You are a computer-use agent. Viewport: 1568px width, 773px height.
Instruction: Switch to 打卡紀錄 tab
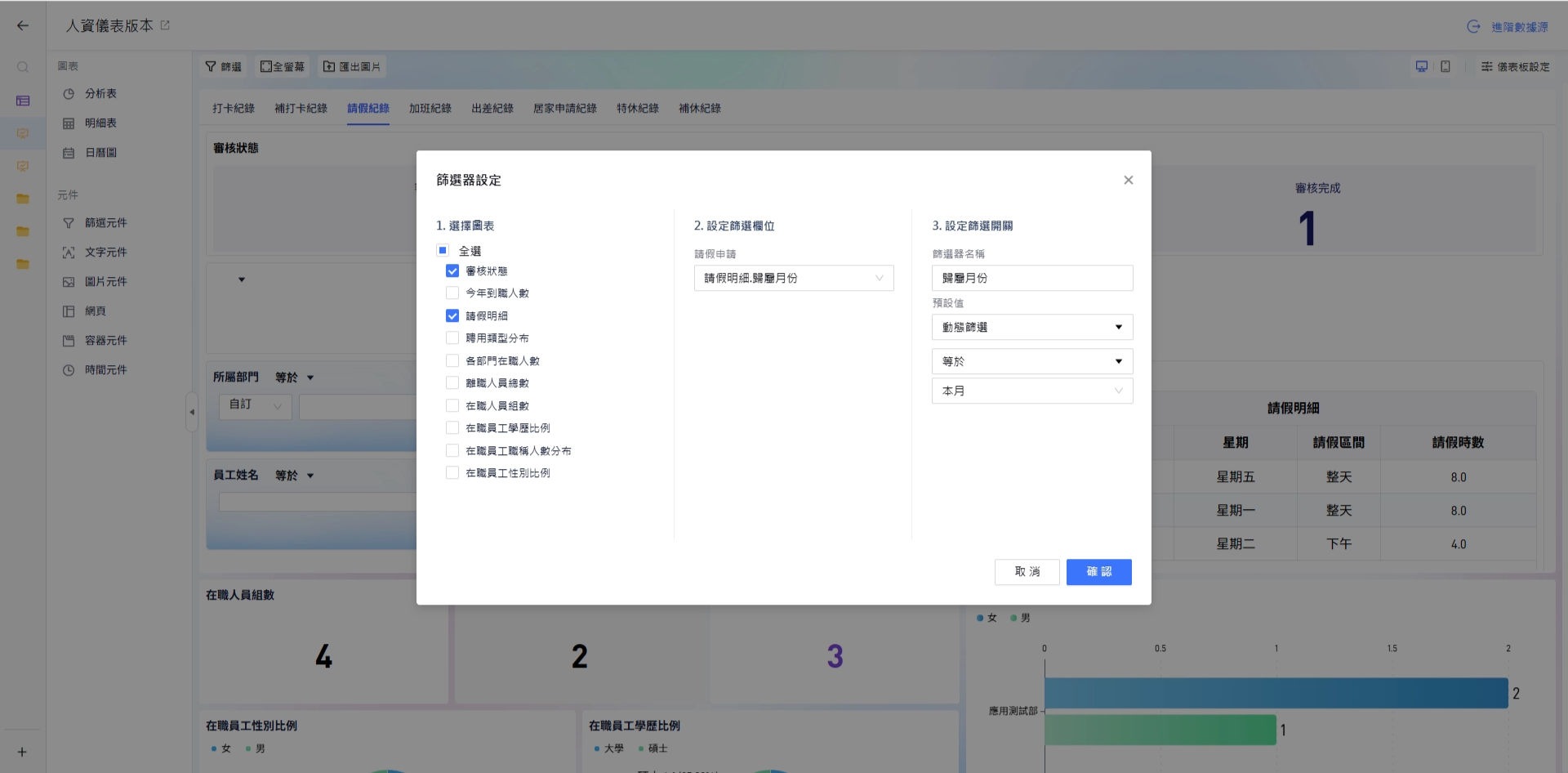click(234, 109)
